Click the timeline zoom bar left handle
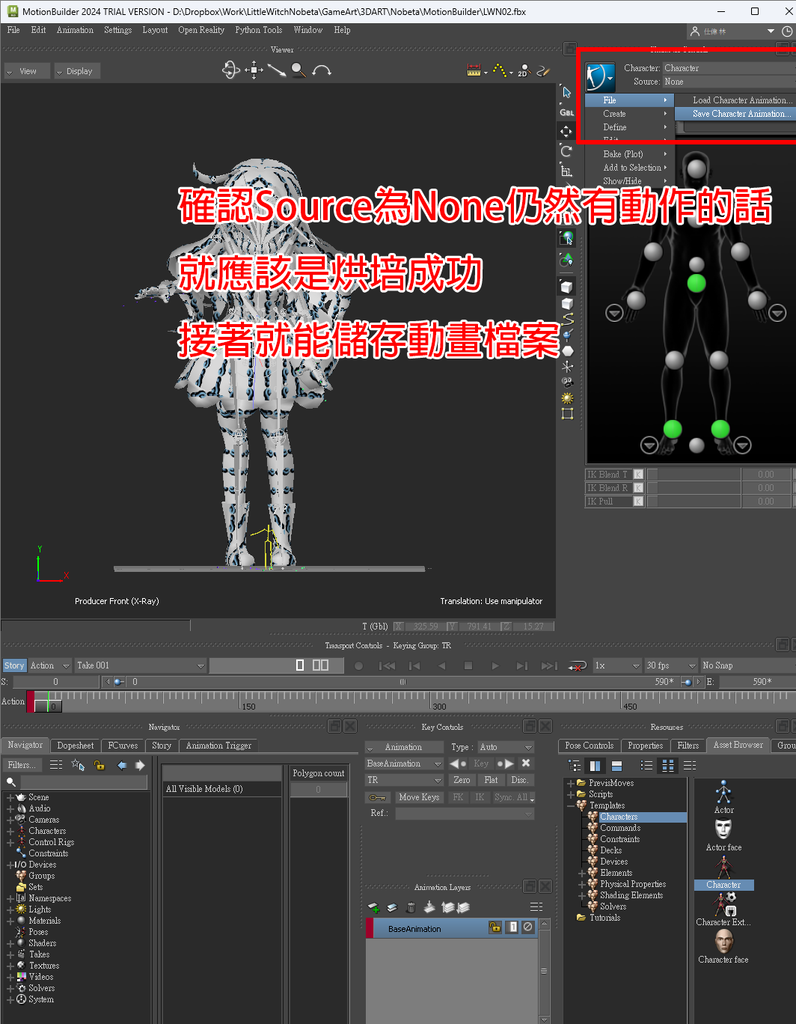 118,682
